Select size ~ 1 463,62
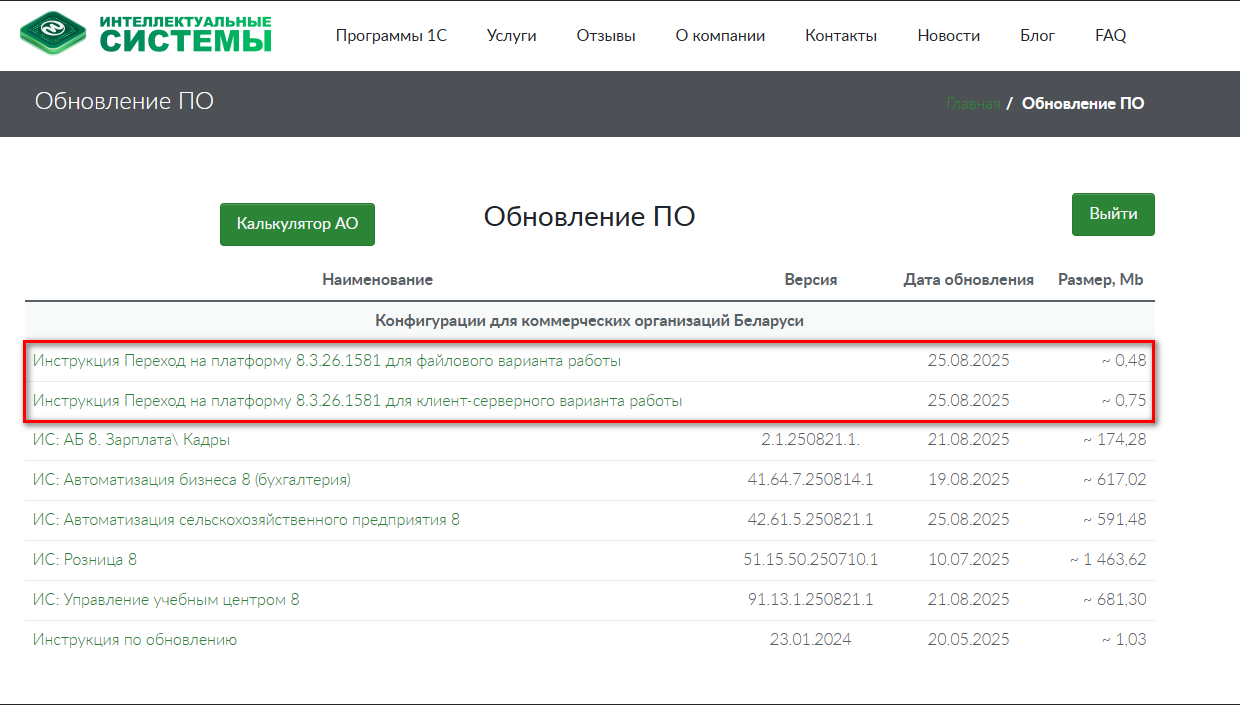The image size is (1240, 705). [1108, 560]
